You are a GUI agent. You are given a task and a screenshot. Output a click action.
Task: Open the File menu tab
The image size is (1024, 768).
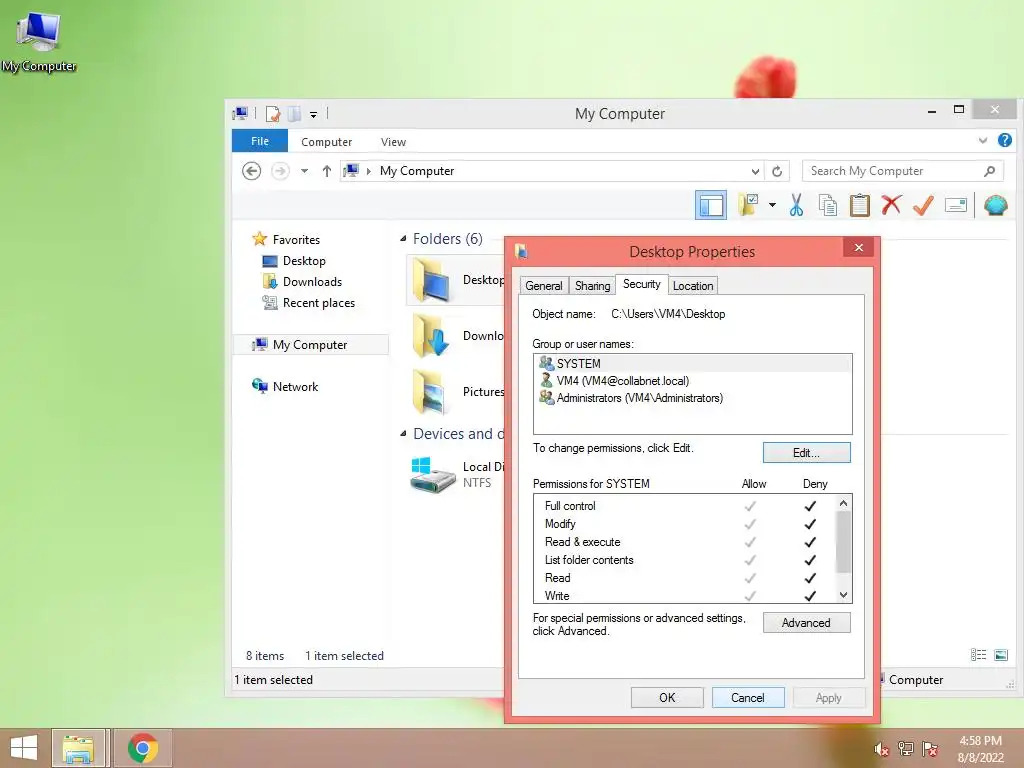click(259, 141)
